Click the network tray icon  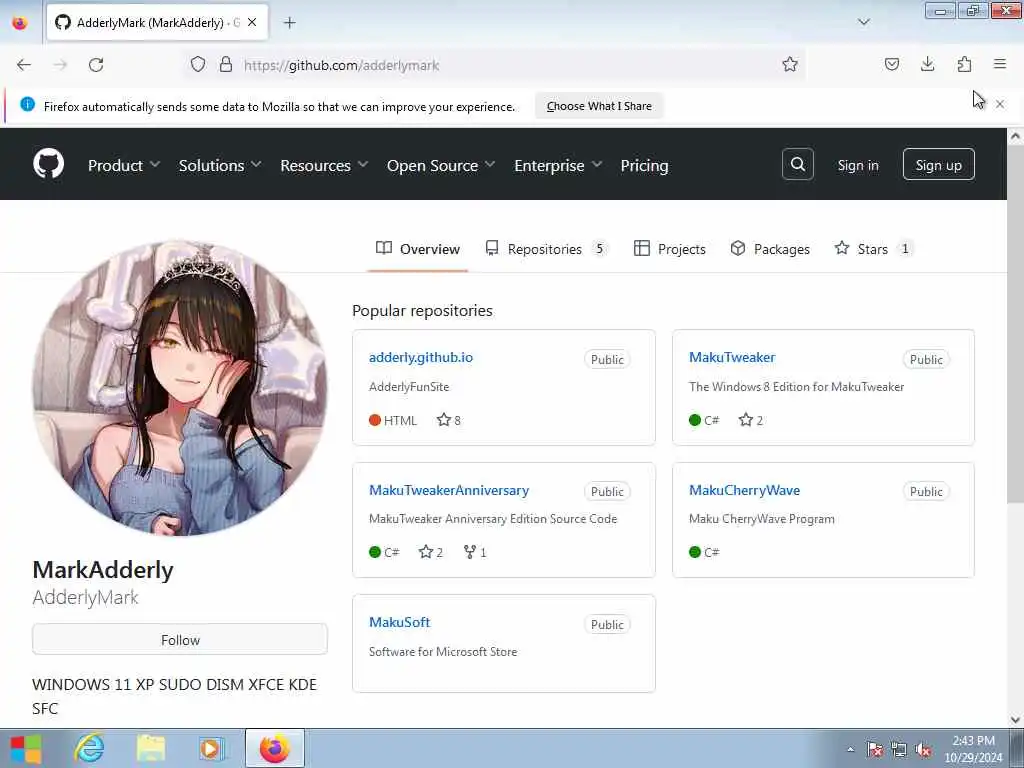tap(899, 750)
